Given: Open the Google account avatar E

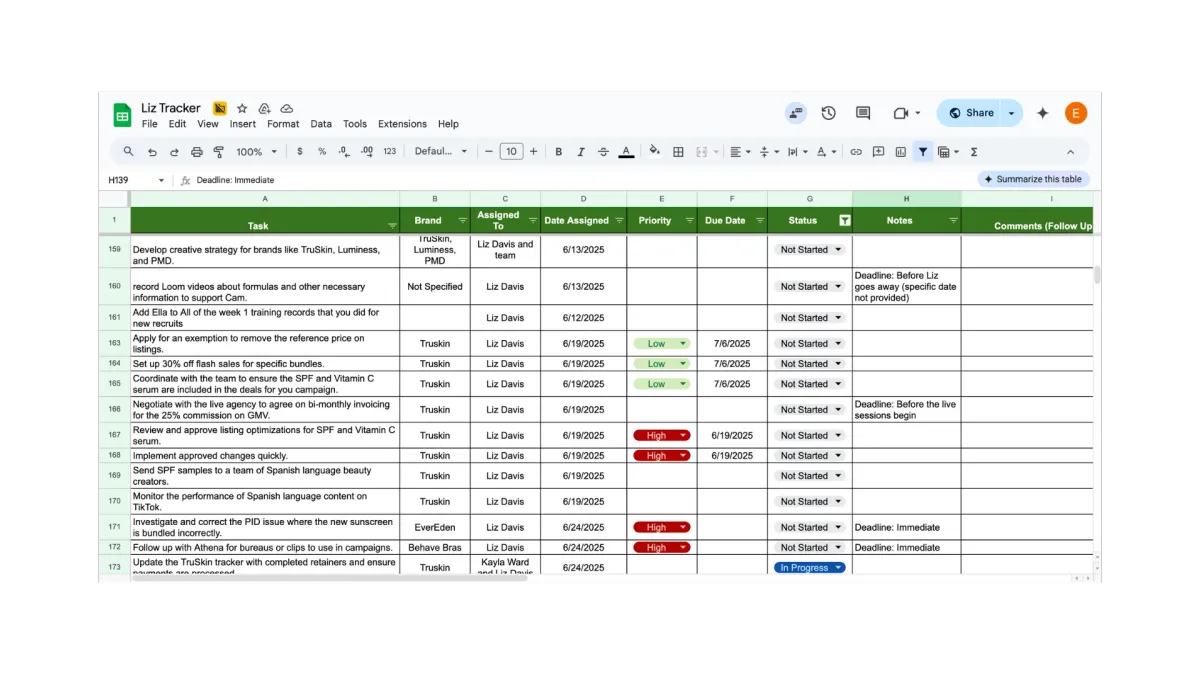Looking at the screenshot, I should coord(1076,113).
